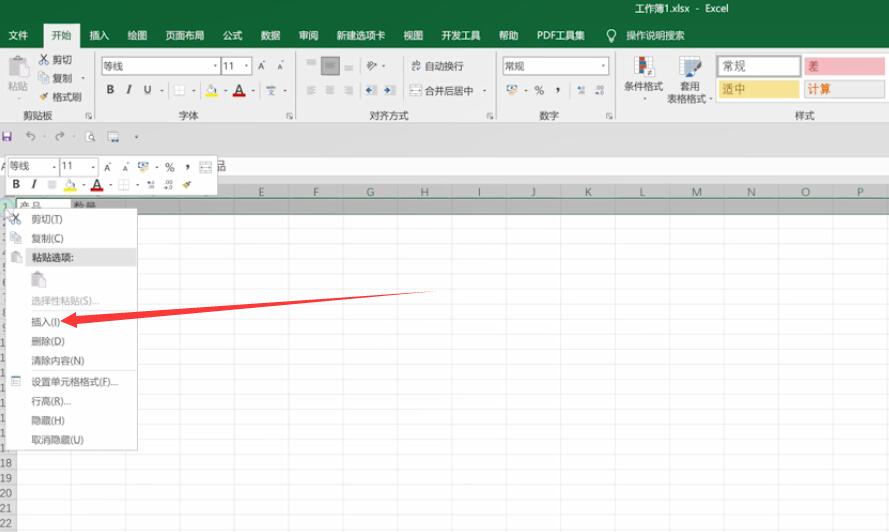Click percent sign in the mini toolbar

(x=170, y=167)
